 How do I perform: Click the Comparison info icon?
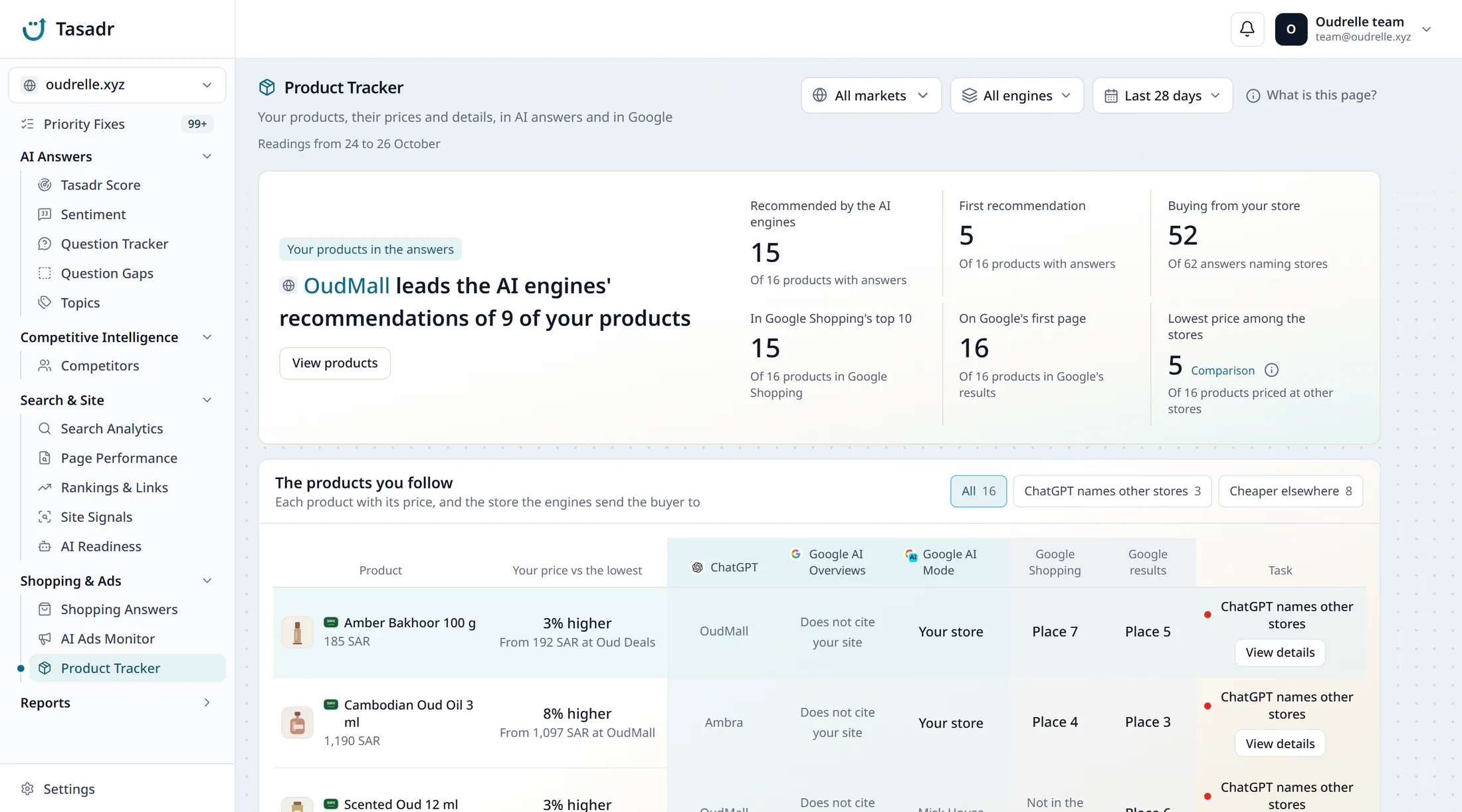pyautogui.click(x=1271, y=370)
